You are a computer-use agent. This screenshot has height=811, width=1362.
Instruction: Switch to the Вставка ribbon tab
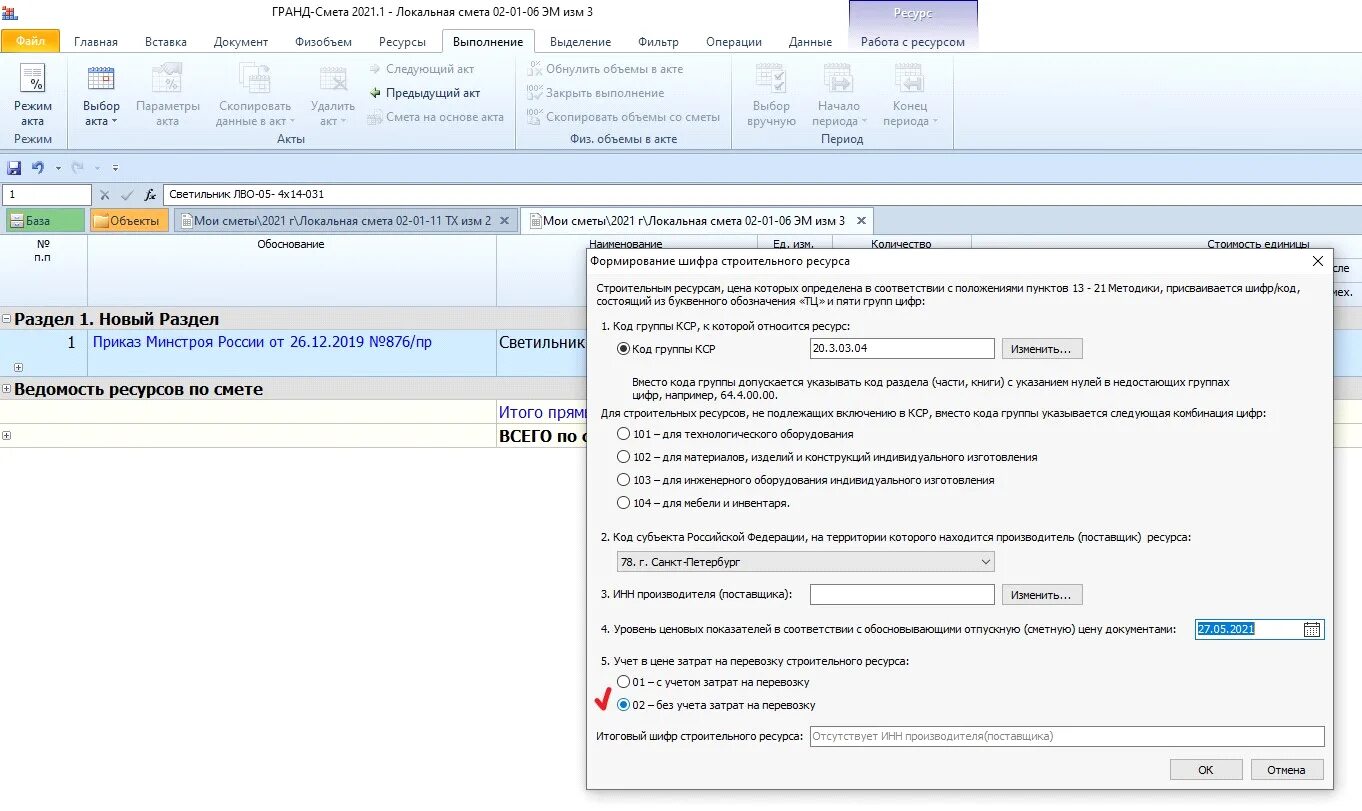[166, 42]
